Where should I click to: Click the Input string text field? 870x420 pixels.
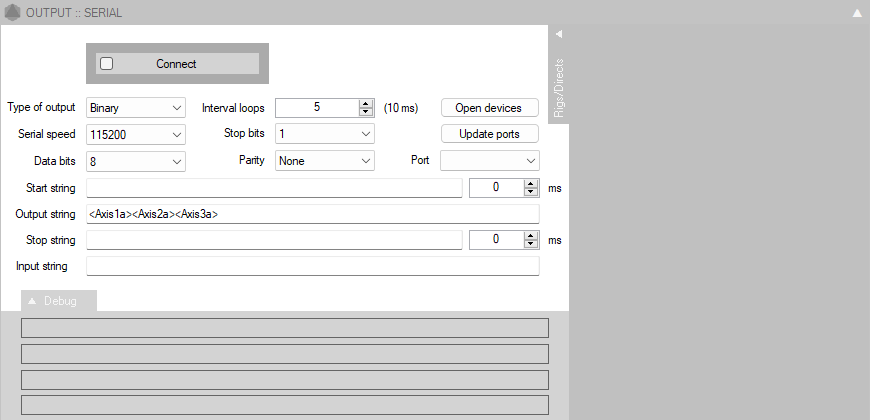pos(313,266)
